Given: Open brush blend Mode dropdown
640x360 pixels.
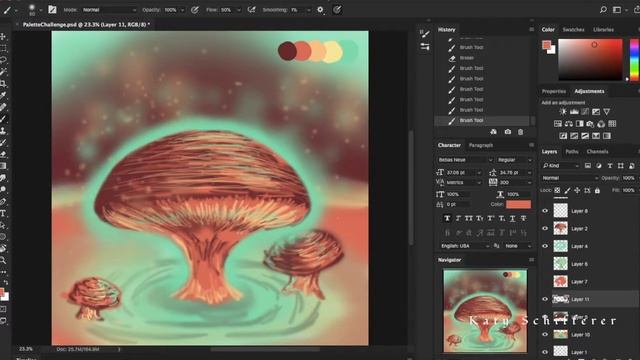Looking at the screenshot, I should (109, 9).
